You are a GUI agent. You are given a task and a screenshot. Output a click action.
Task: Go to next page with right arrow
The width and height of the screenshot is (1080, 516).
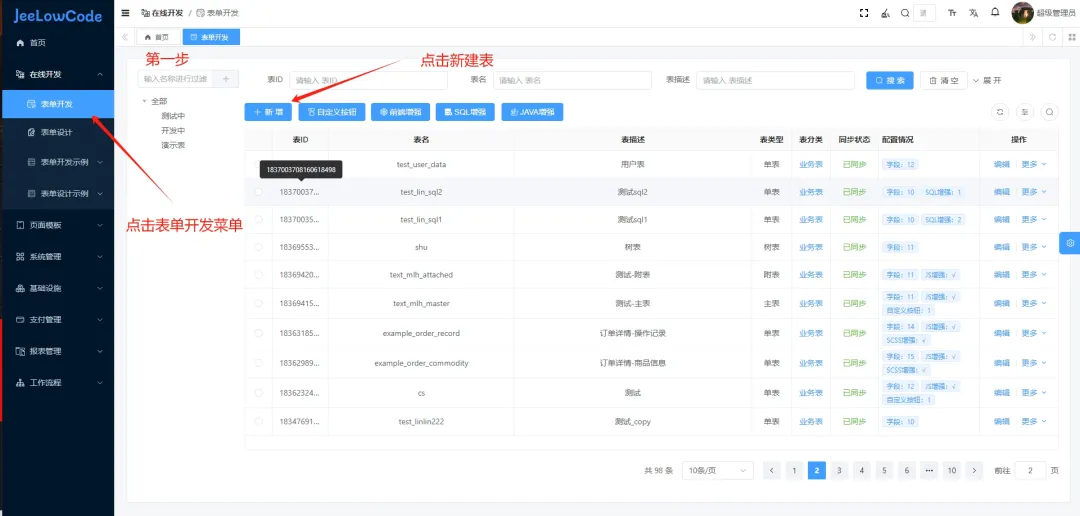(x=974, y=471)
